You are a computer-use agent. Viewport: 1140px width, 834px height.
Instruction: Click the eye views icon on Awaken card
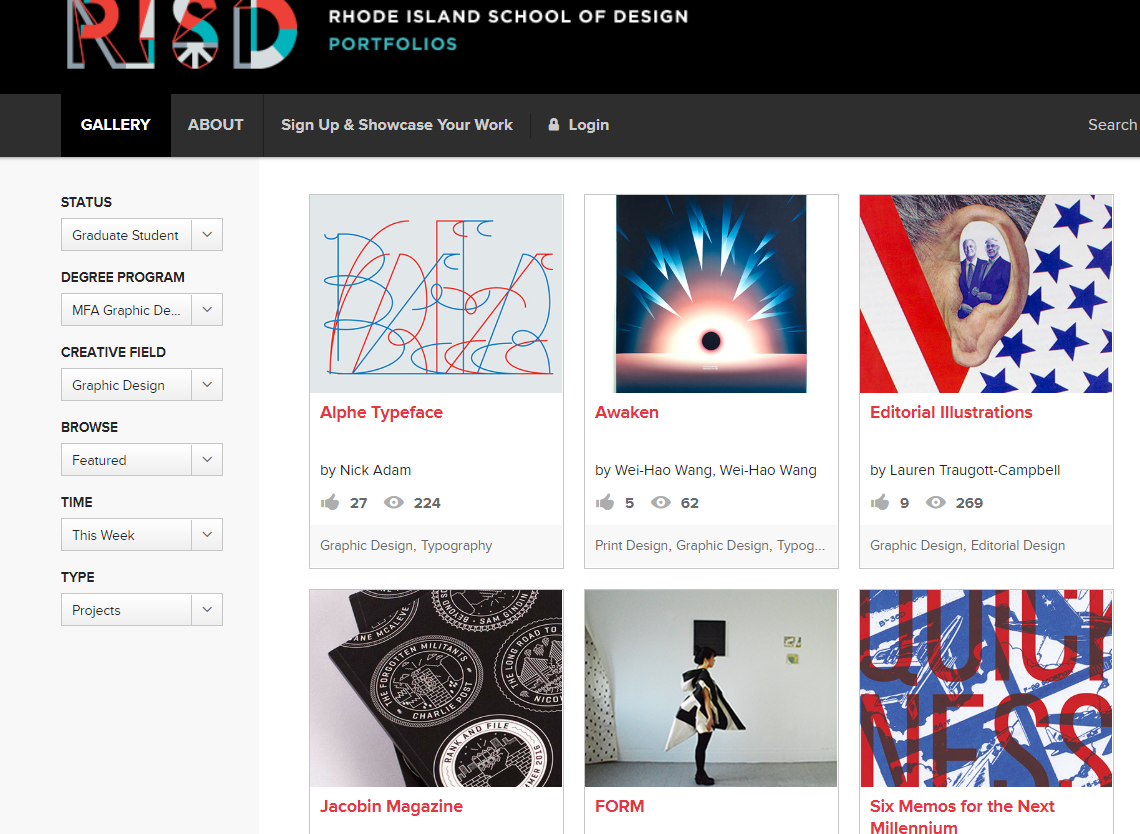(x=660, y=502)
